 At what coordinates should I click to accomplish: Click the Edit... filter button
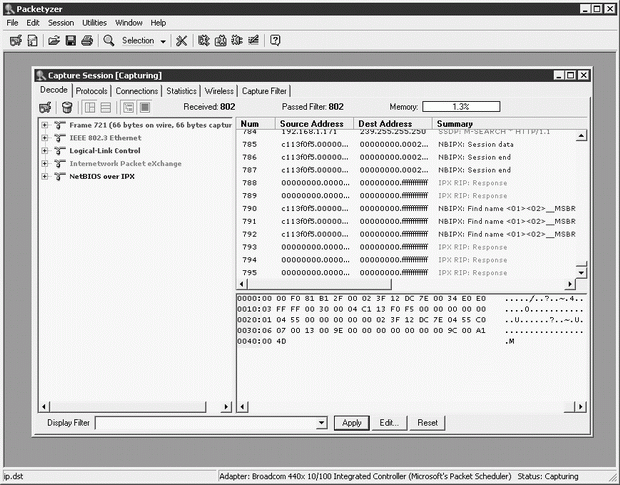click(389, 423)
